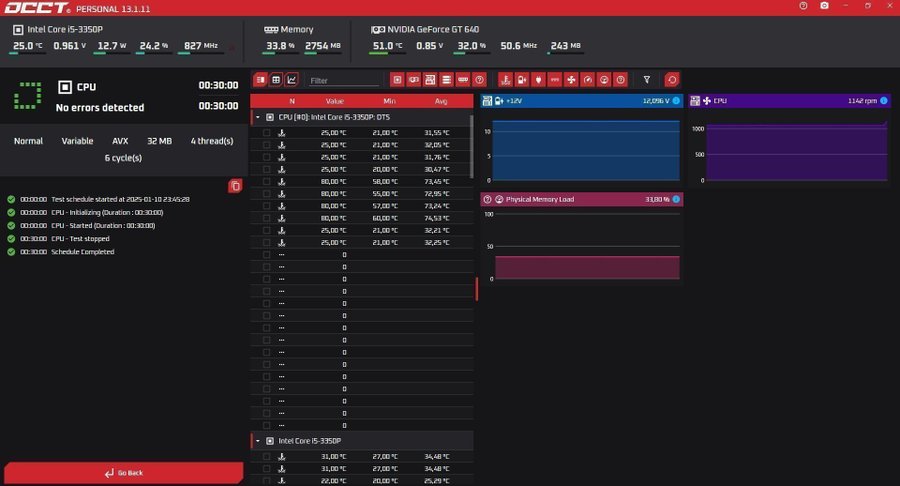Filter sensors by fan speed icon

click(x=571, y=80)
